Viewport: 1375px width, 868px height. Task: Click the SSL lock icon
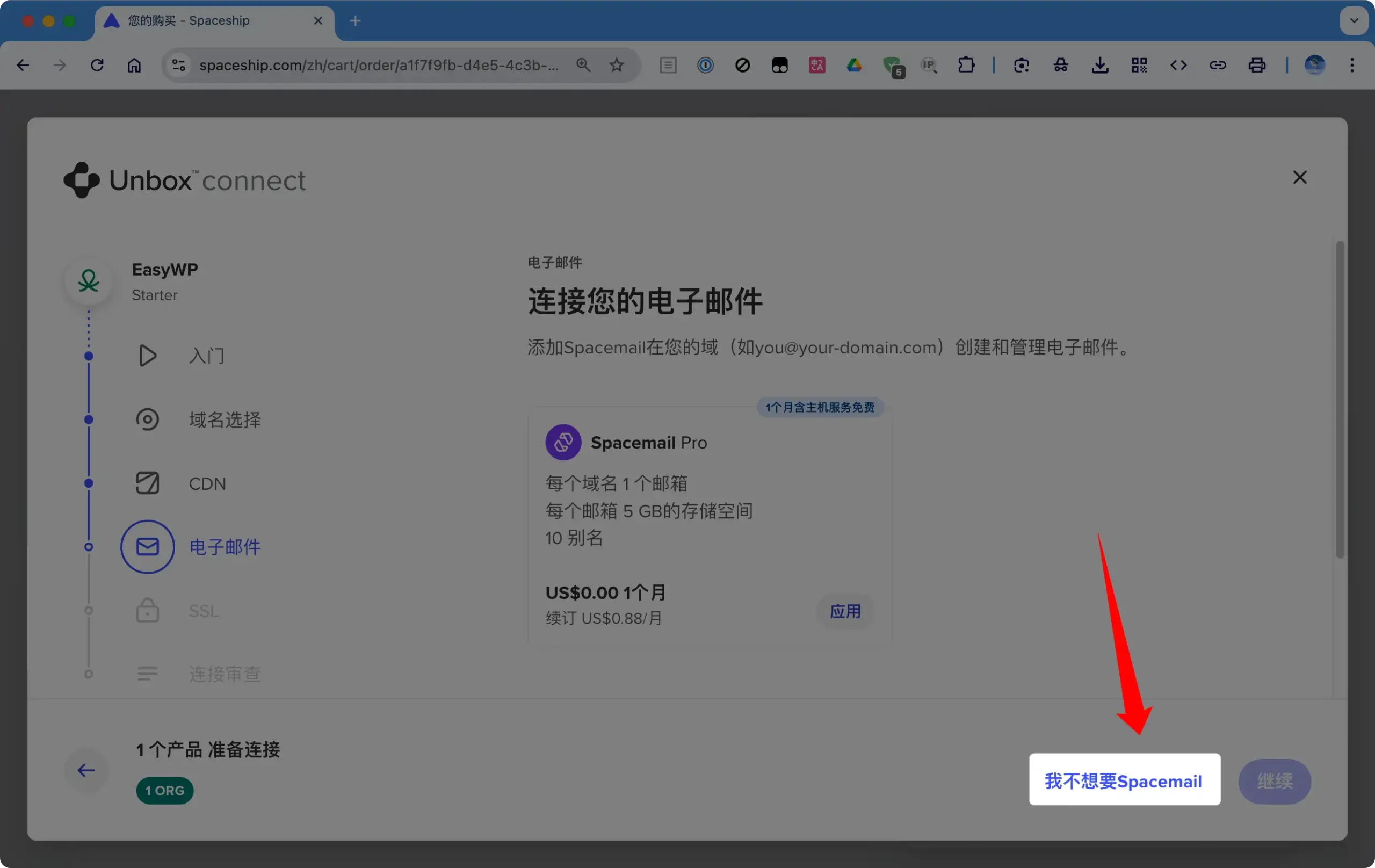[147, 611]
